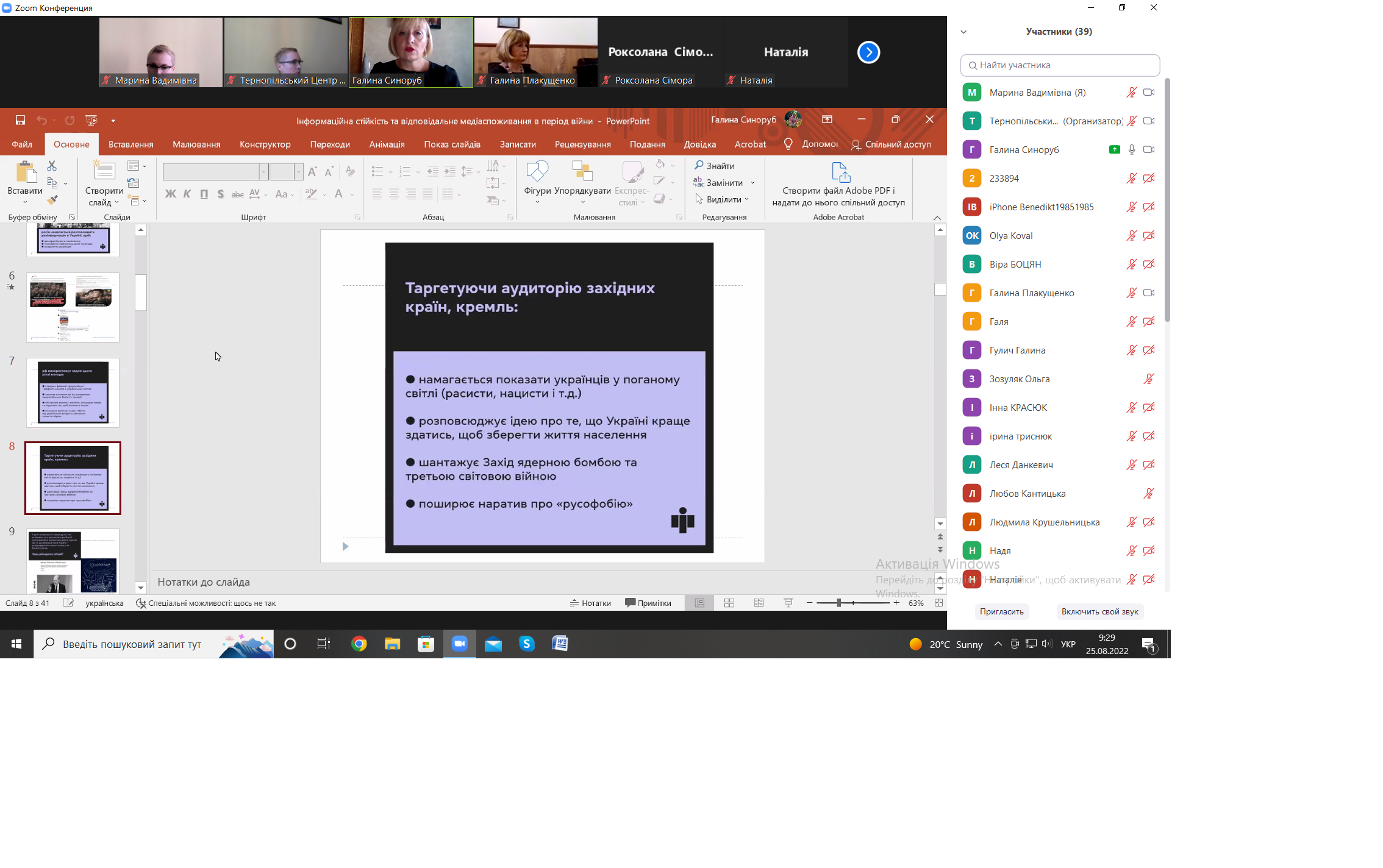
Task: Click the Допомога tell-me lightbulb box
Action: [x=811, y=144]
